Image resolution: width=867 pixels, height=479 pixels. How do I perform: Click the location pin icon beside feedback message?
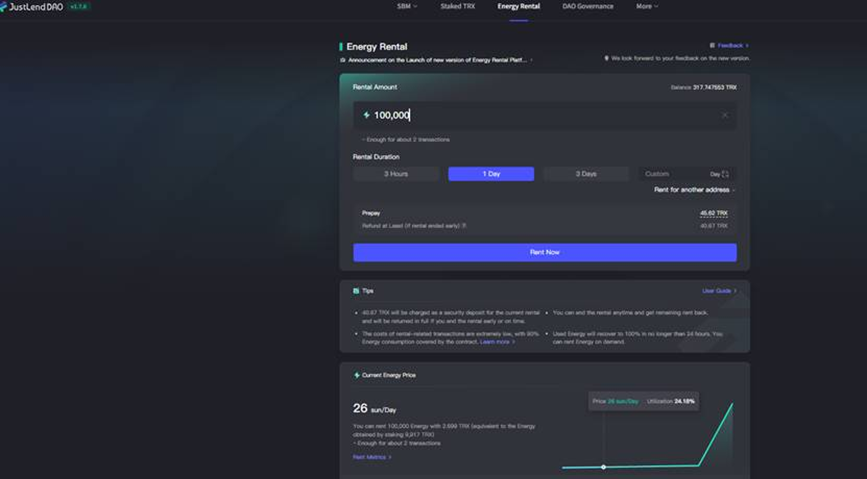coord(606,58)
